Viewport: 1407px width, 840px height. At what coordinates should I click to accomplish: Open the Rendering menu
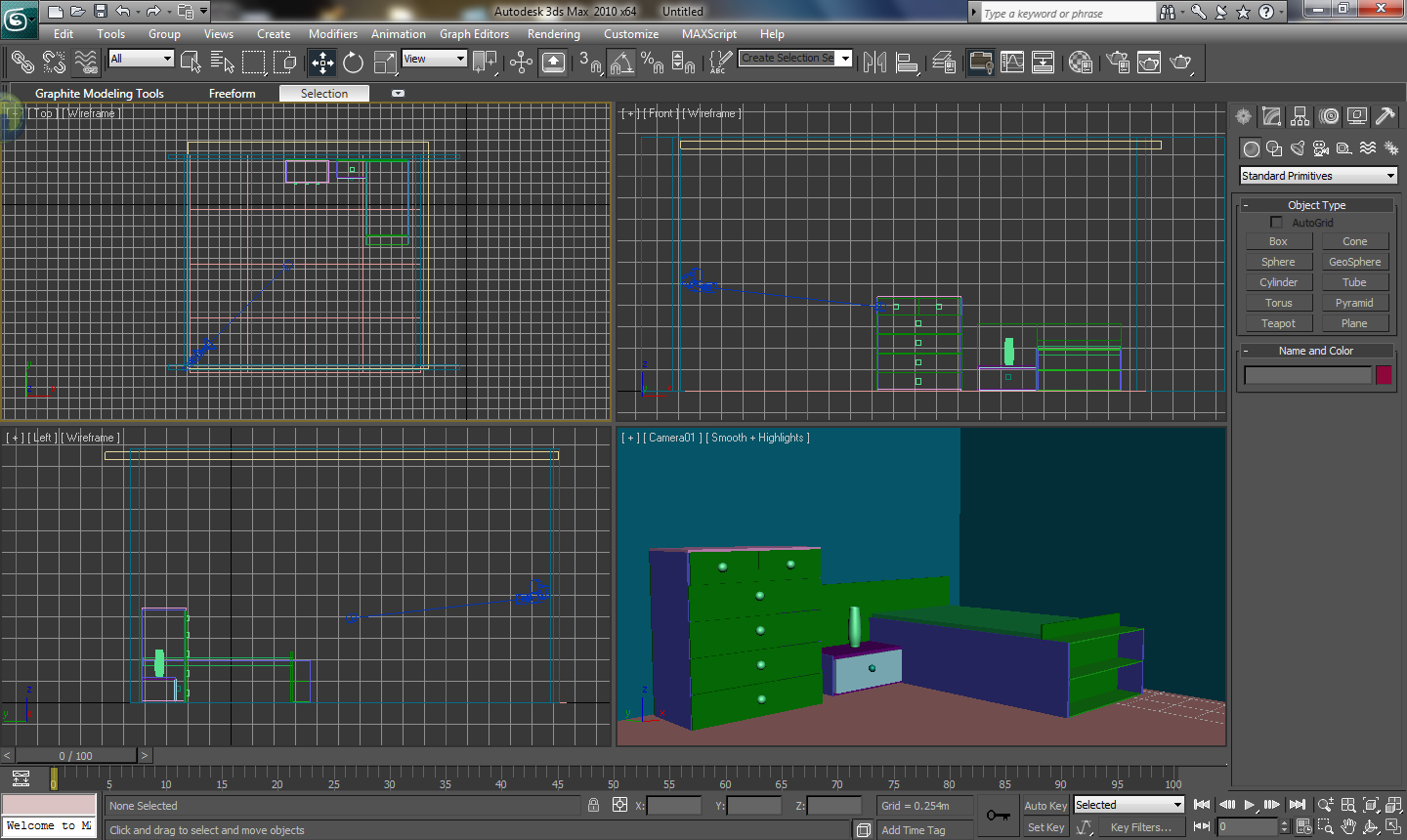[x=553, y=34]
